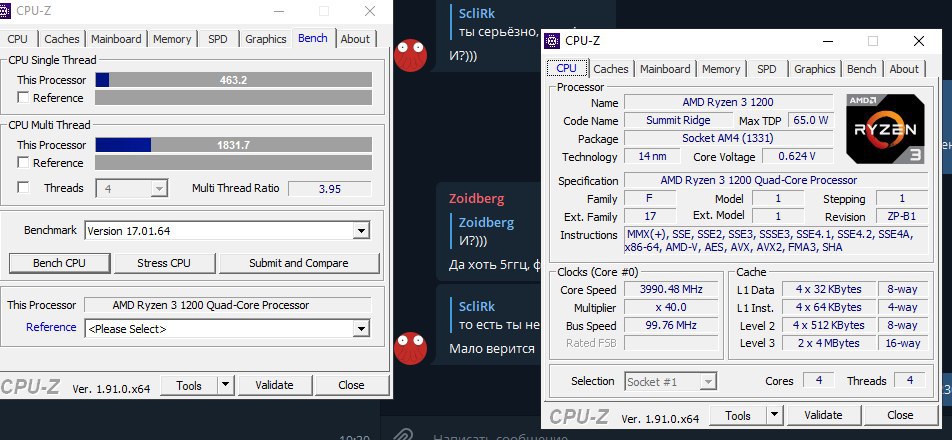Click Level 3 cache value 2 x 4 MBytes
The width and height of the screenshot is (952, 440).
pyautogui.click(x=829, y=343)
